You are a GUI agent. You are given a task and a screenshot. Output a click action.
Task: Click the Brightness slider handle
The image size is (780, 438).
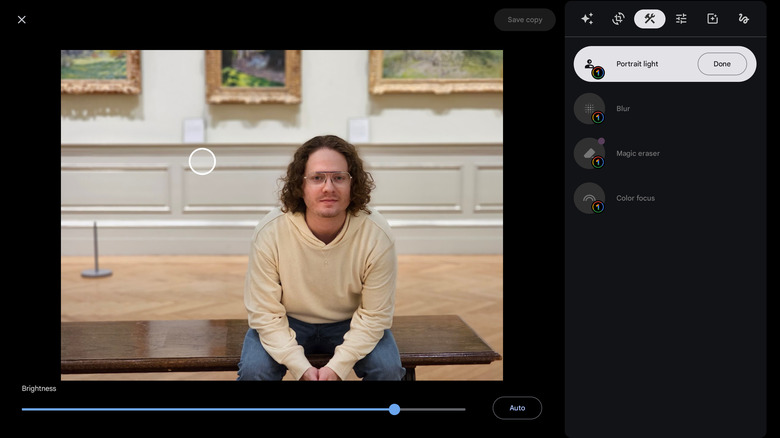(x=394, y=410)
